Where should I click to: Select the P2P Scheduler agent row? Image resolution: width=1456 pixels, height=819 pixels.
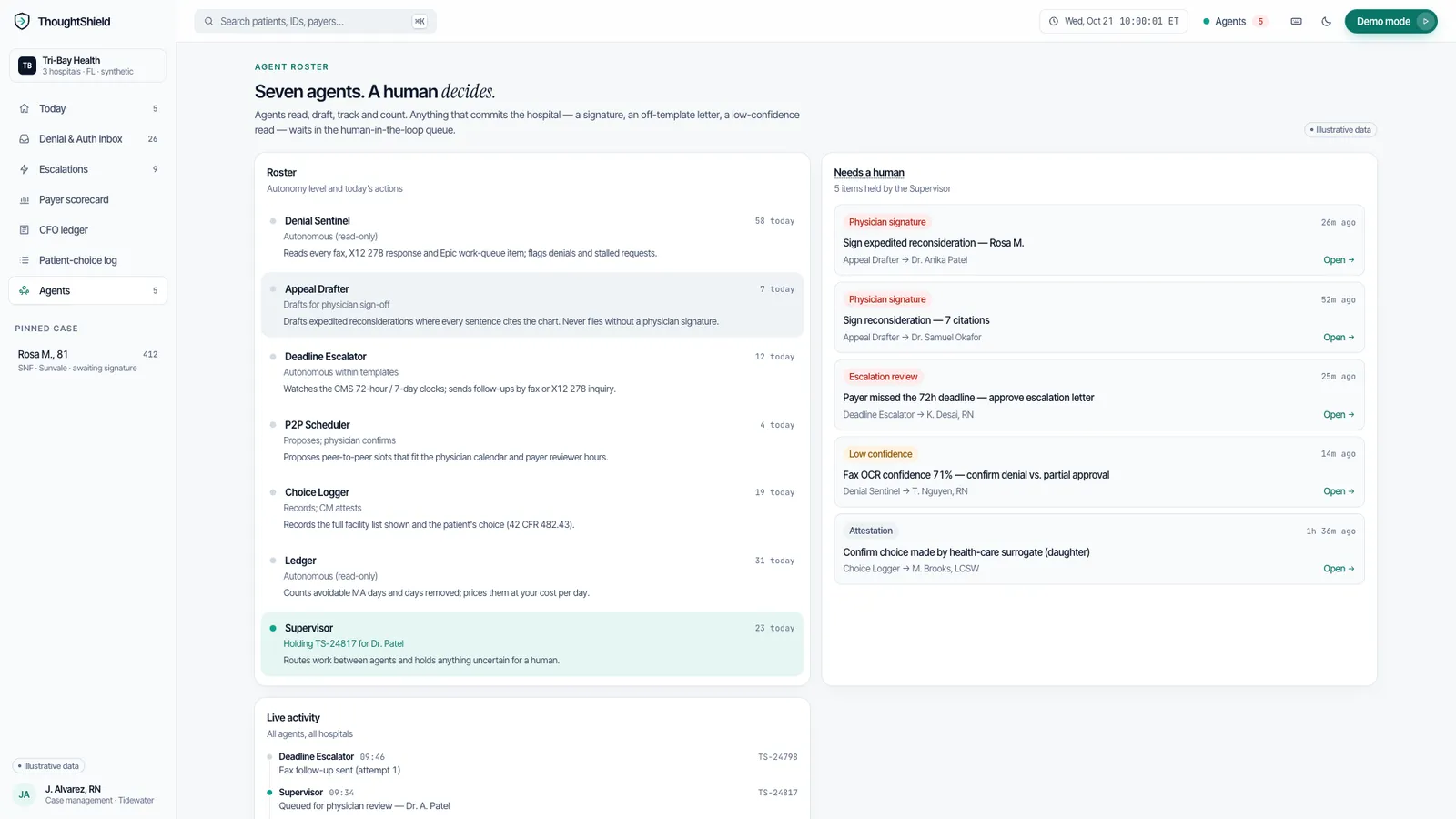(532, 440)
